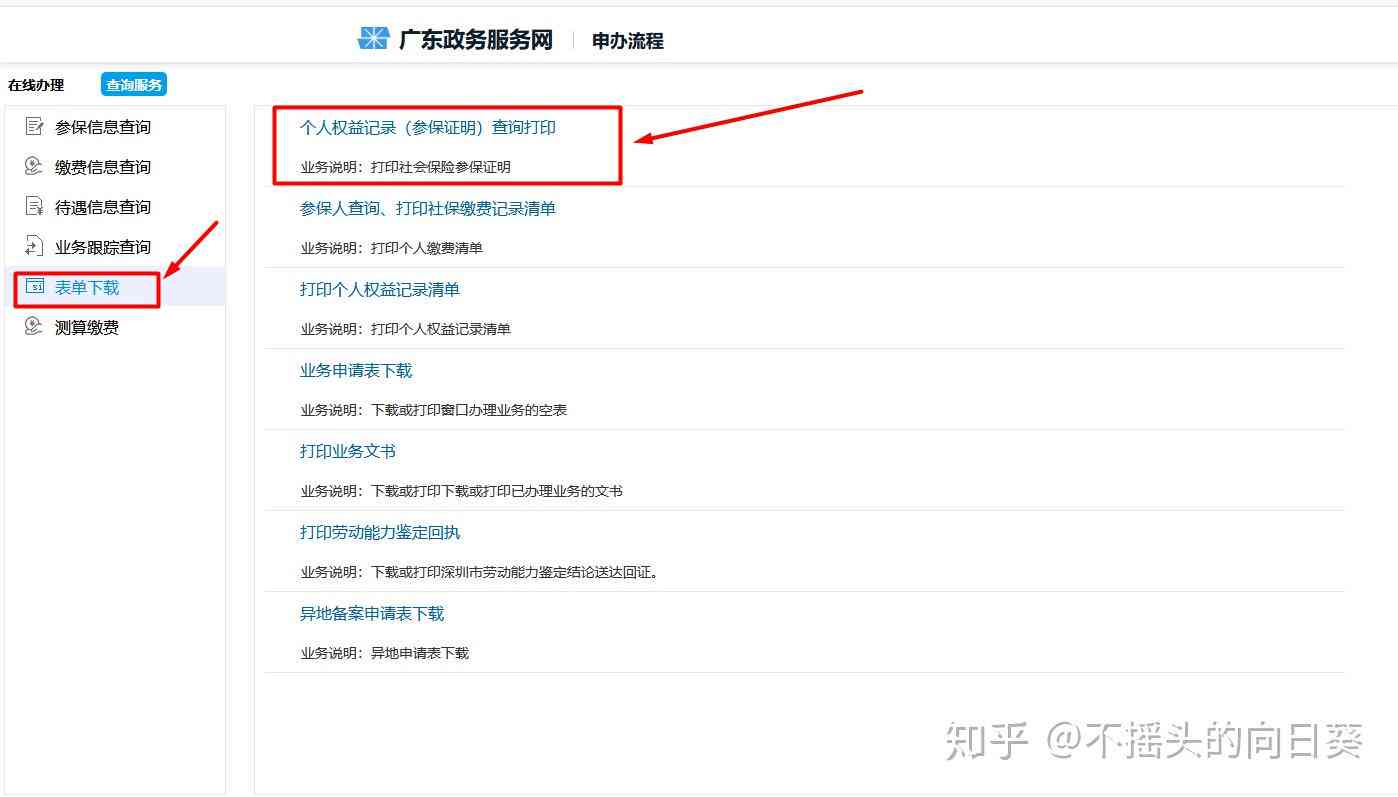Open 个人权益记录（参保证明）查询打印 link
1398x797 pixels.
tap(428, 127)
